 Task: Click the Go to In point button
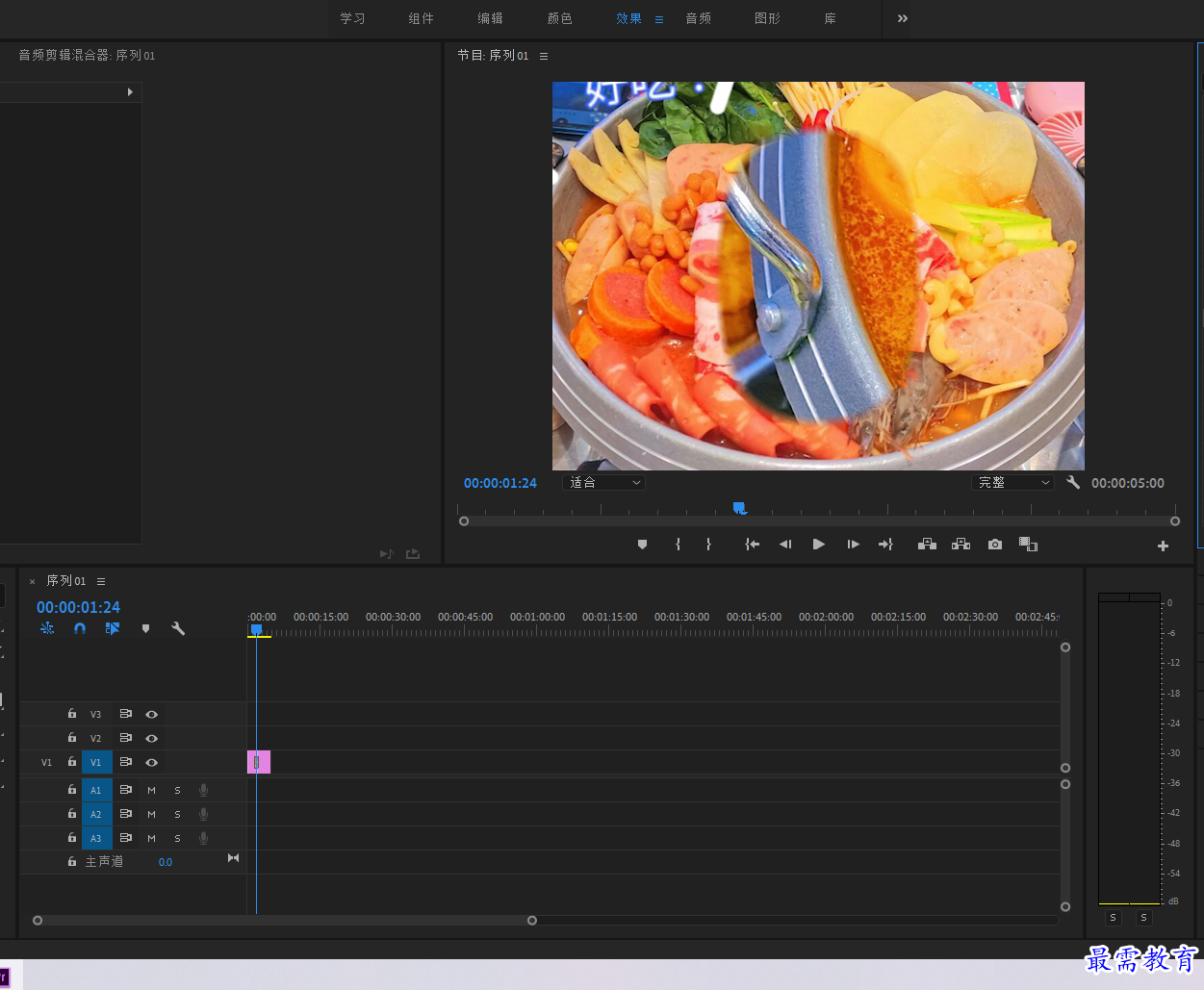point(753,545)
